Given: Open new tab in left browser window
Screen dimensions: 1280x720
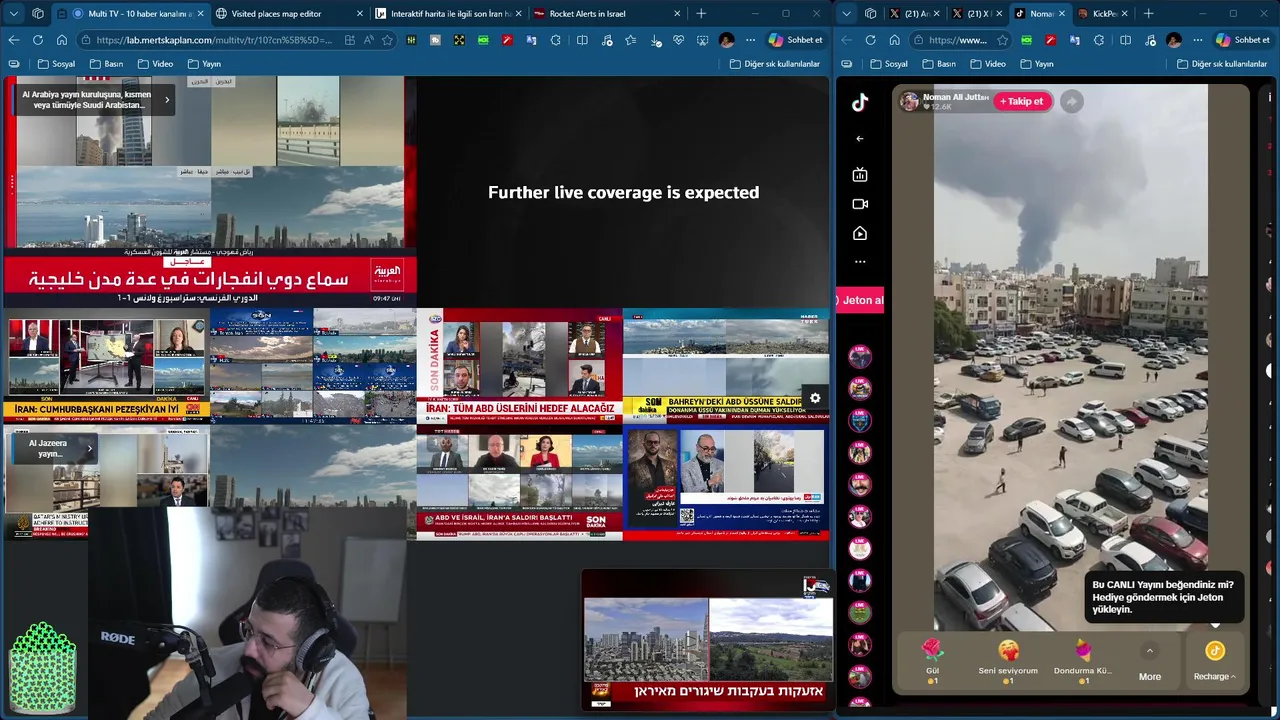Looking at the screenshot, I should [x=701, y=14].
